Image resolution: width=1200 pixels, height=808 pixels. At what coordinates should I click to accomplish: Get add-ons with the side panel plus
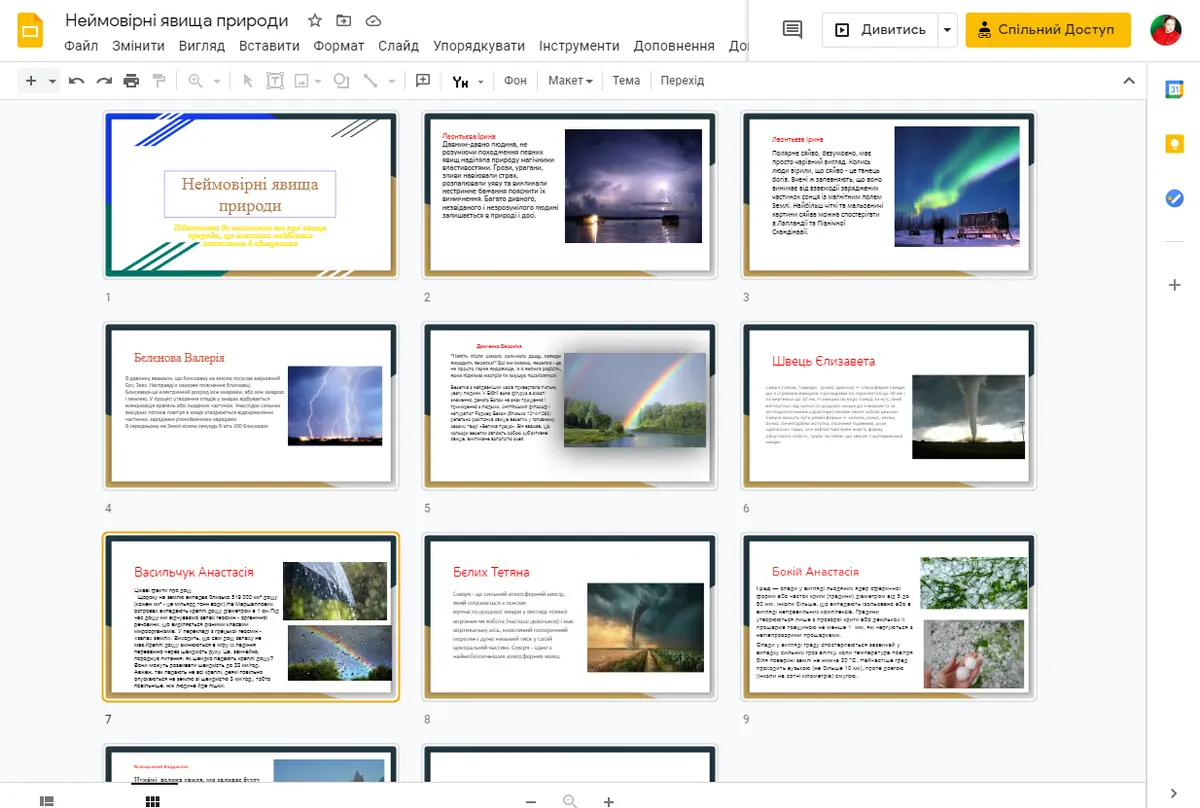(x=1175, y=285)
